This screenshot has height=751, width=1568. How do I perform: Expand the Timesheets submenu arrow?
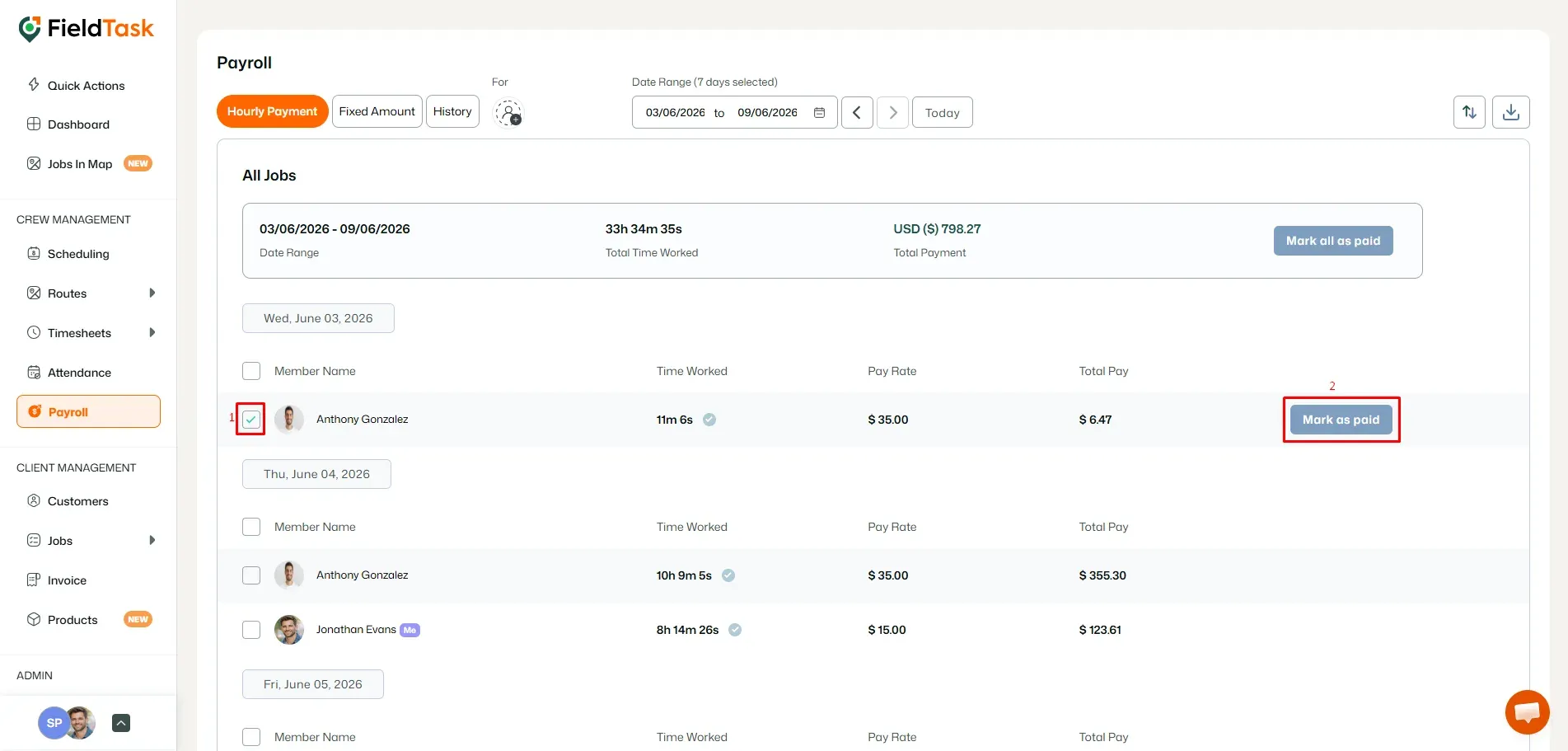(x=152, y=333)
